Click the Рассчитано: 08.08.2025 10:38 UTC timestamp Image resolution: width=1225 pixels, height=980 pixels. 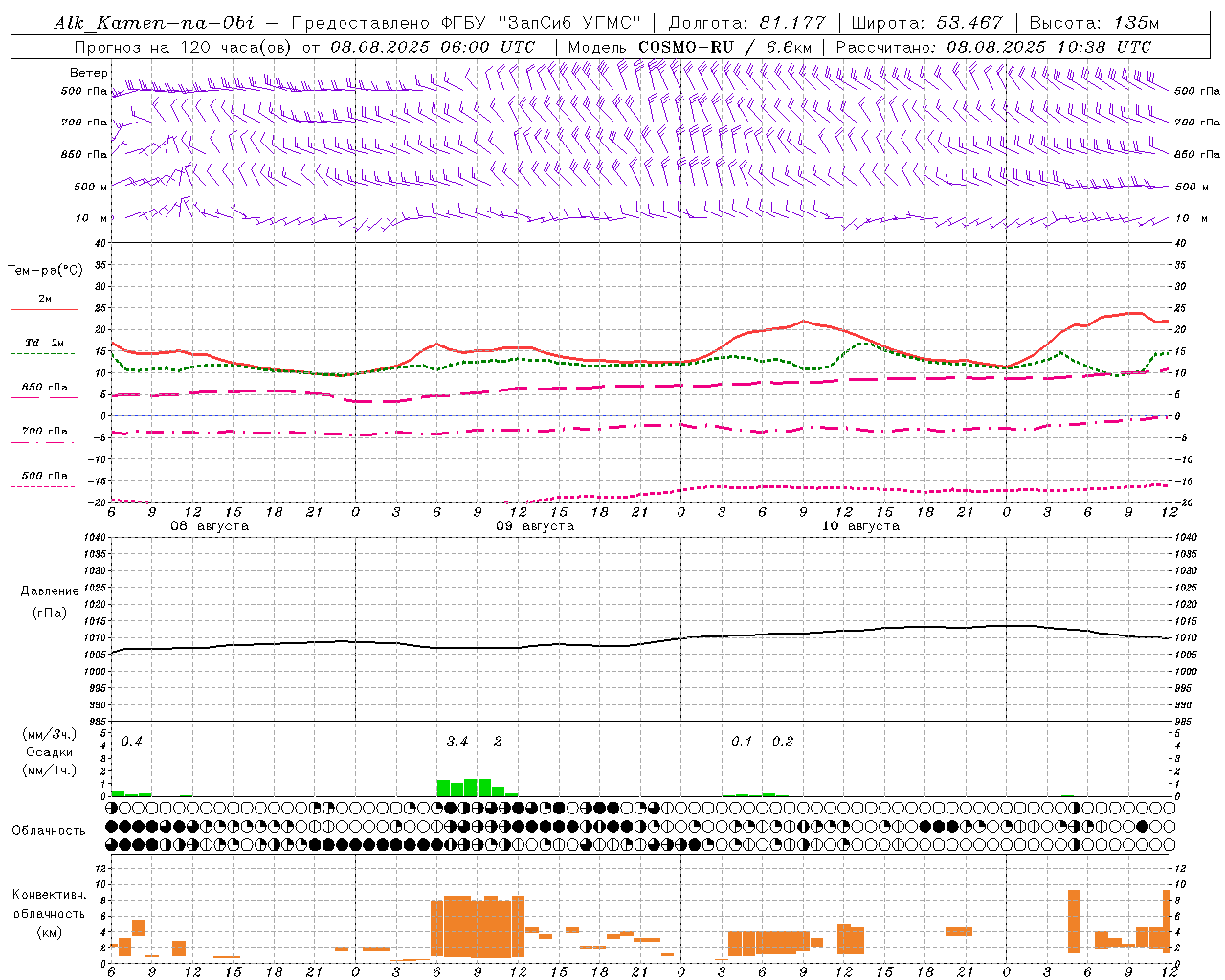(993, 47)
